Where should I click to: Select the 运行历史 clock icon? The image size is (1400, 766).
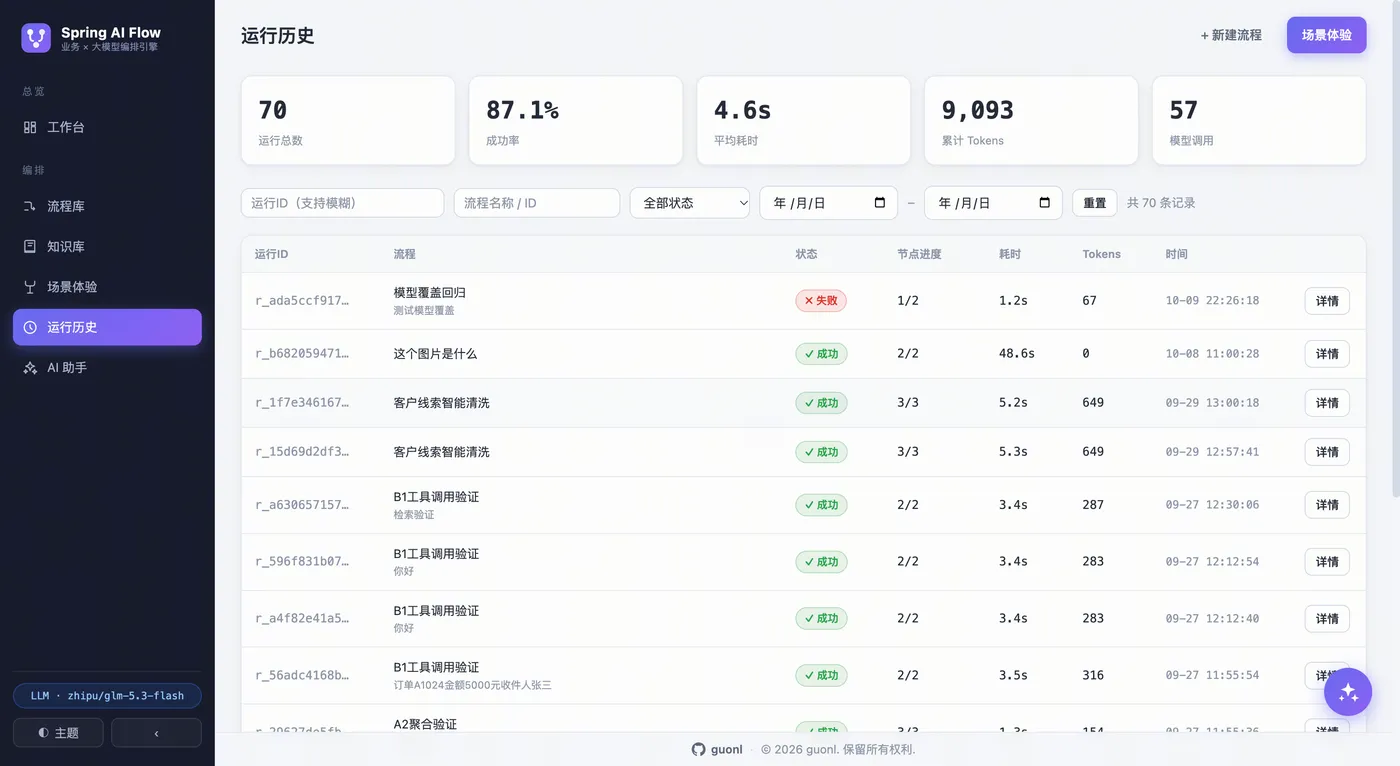(x=30, y=327)
